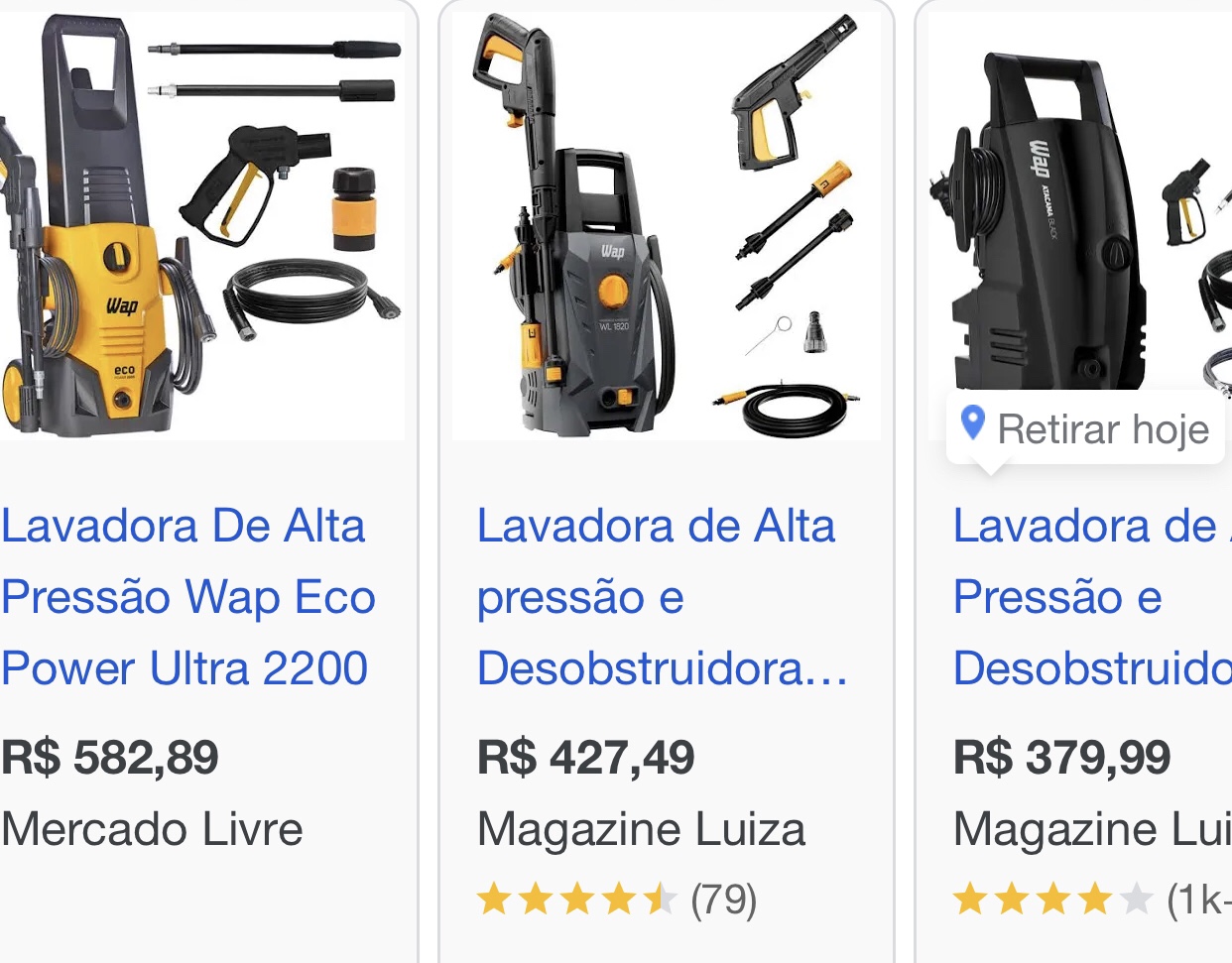Open the gray Wap WL 1820 washer image
Viewport: 1232px width, 963px height.
coord(666,225)
